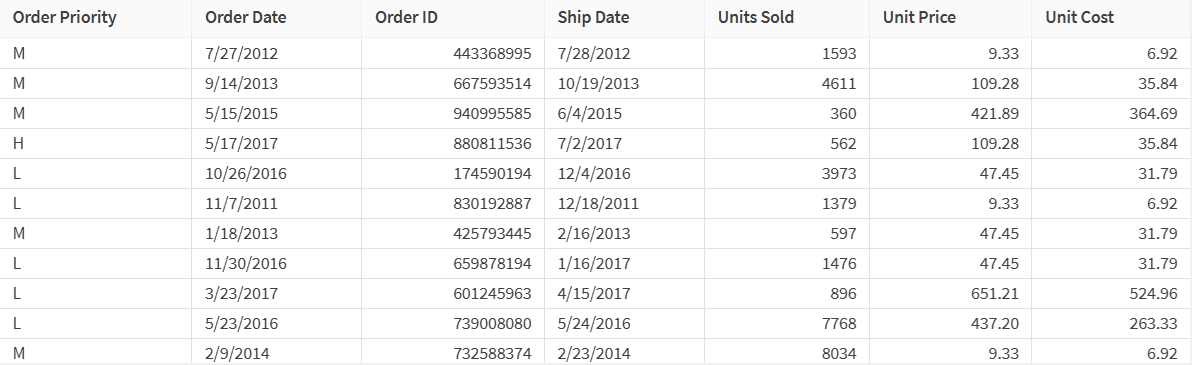This screenshot has height=365, width=1192.
Task: Select units sold value 8034
Action: pos(787,352)
